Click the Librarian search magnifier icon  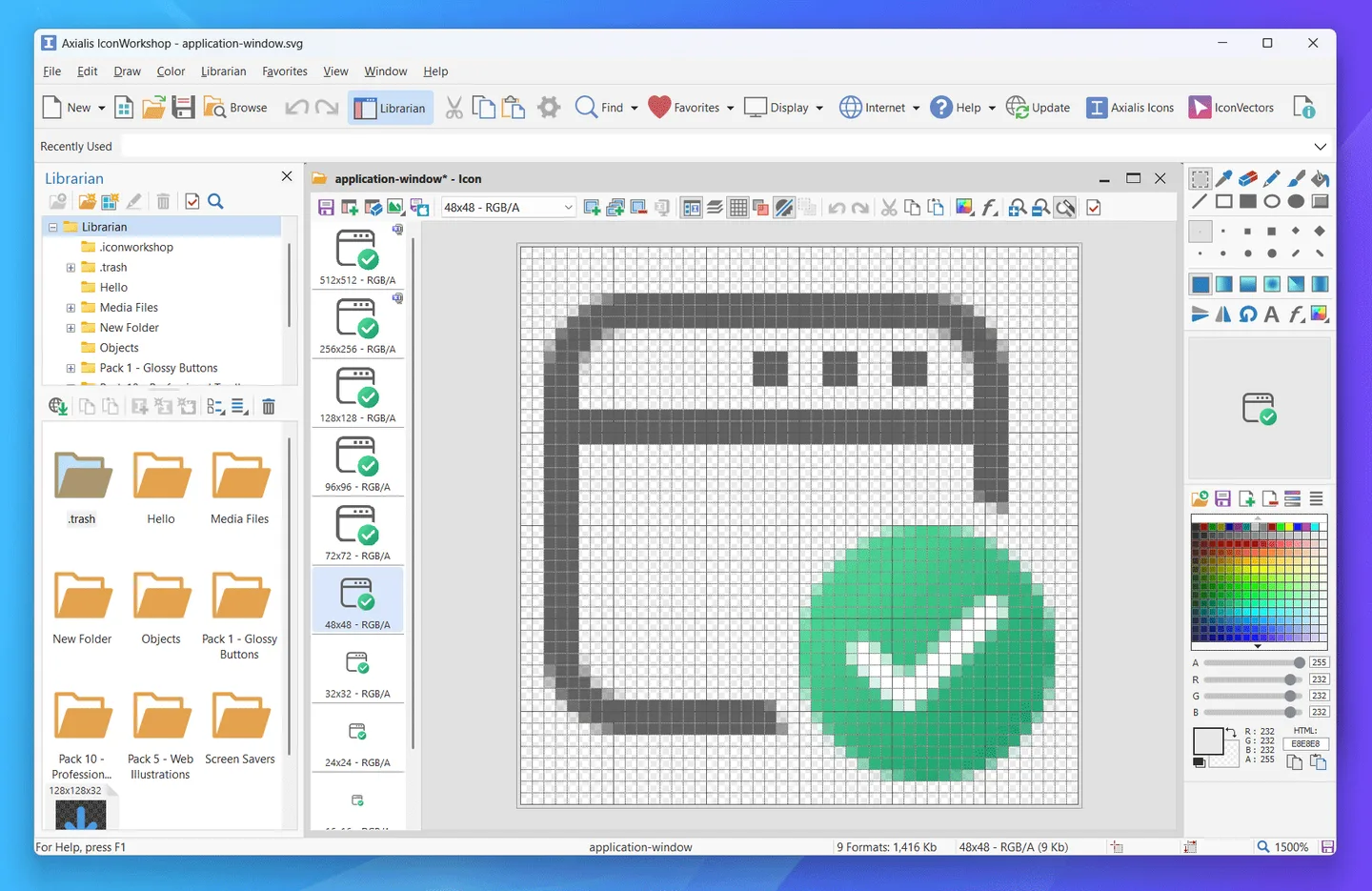click(x=215, y=201)
